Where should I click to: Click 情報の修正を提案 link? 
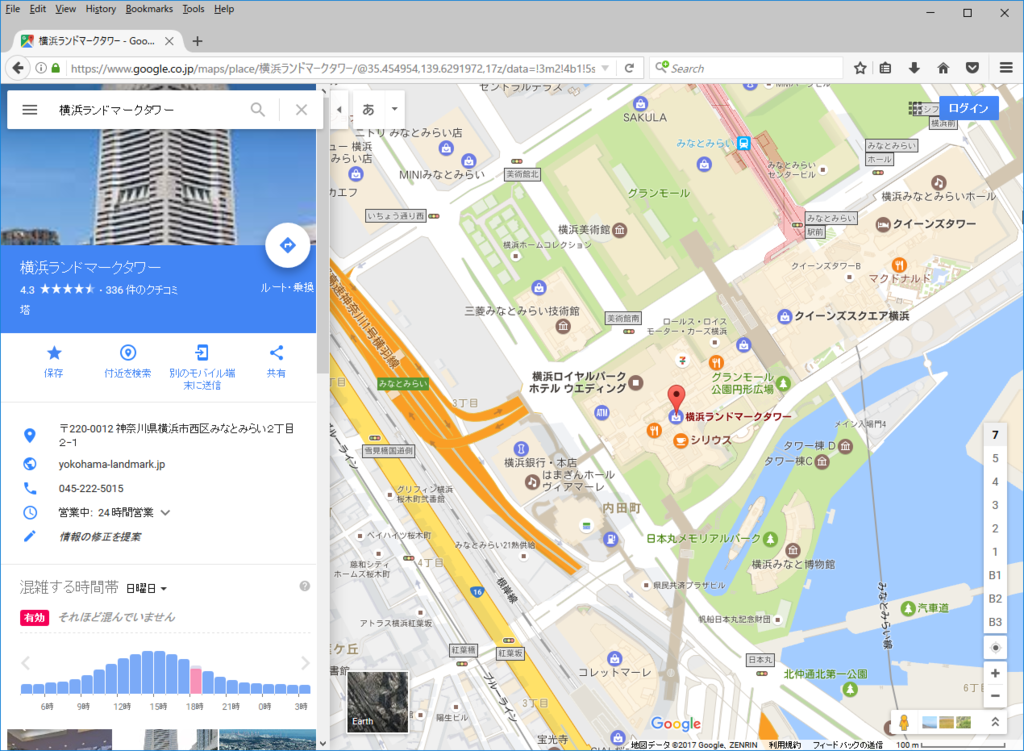coord(100,537)
